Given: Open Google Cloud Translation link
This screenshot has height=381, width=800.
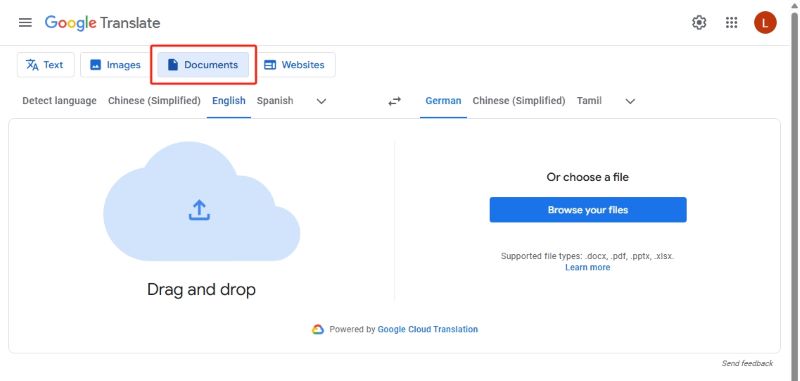Looking at the screenshot, I should [428, 329].
